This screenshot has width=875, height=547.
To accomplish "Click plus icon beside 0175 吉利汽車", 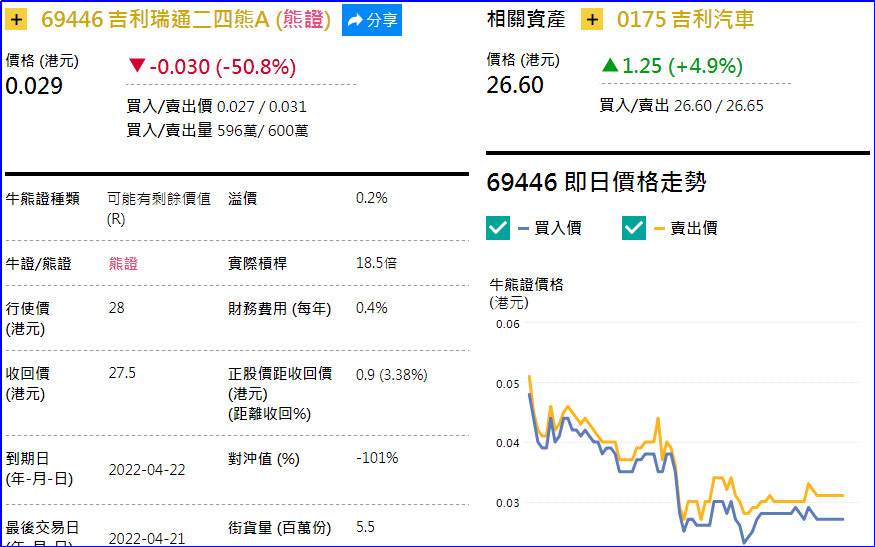I will pyautogui.click(x=592, y=20).
